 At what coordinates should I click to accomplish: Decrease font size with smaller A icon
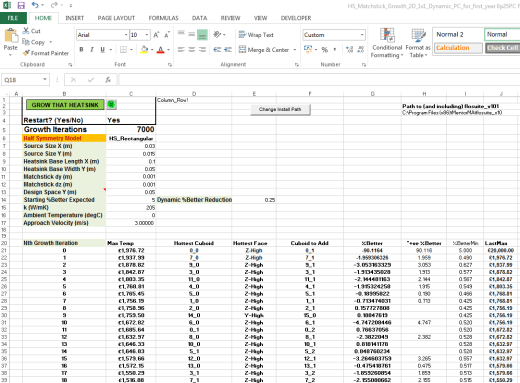point(167,35)
